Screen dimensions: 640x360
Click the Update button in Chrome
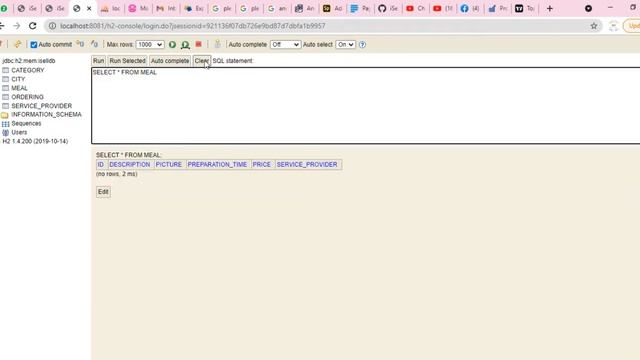coord(632,26)
